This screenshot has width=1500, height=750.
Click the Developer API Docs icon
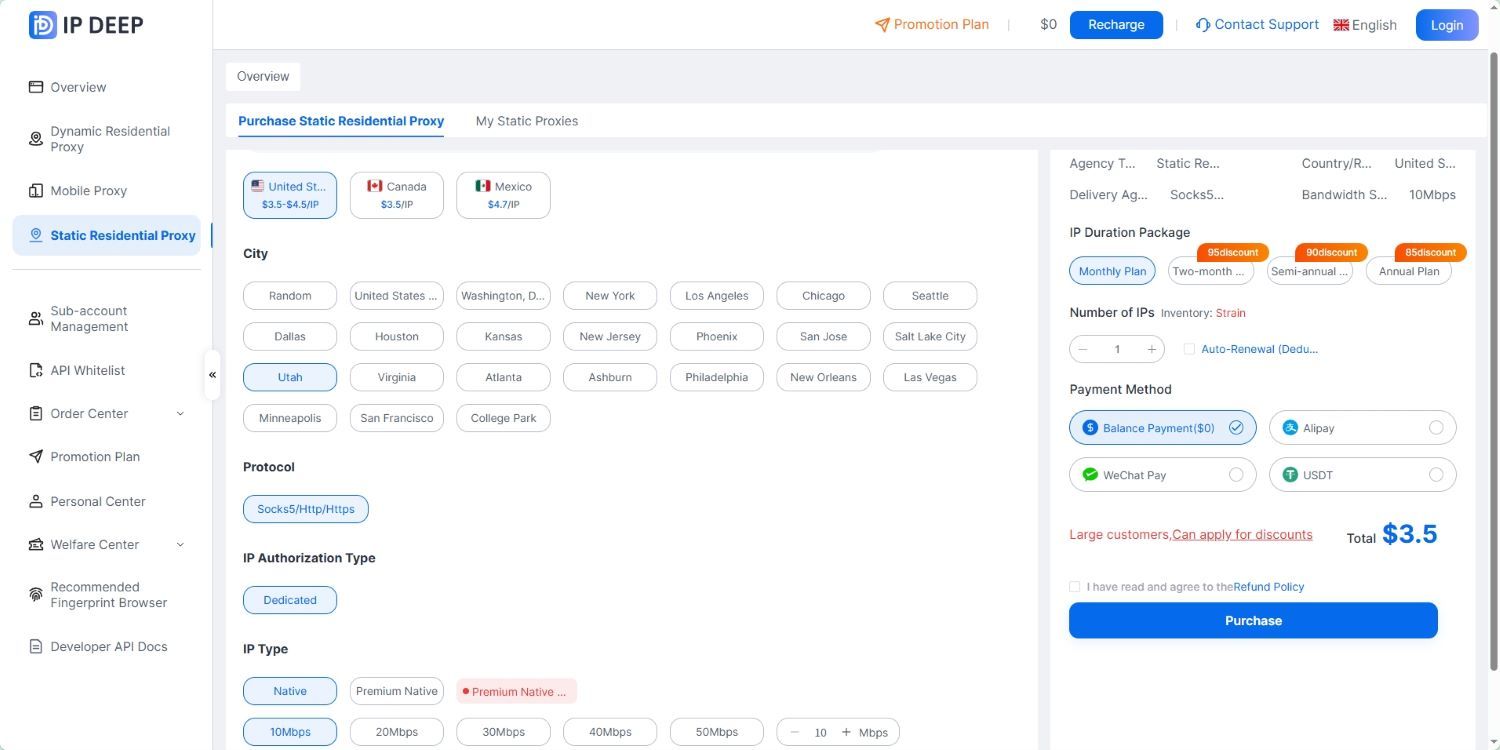point(36,646)
